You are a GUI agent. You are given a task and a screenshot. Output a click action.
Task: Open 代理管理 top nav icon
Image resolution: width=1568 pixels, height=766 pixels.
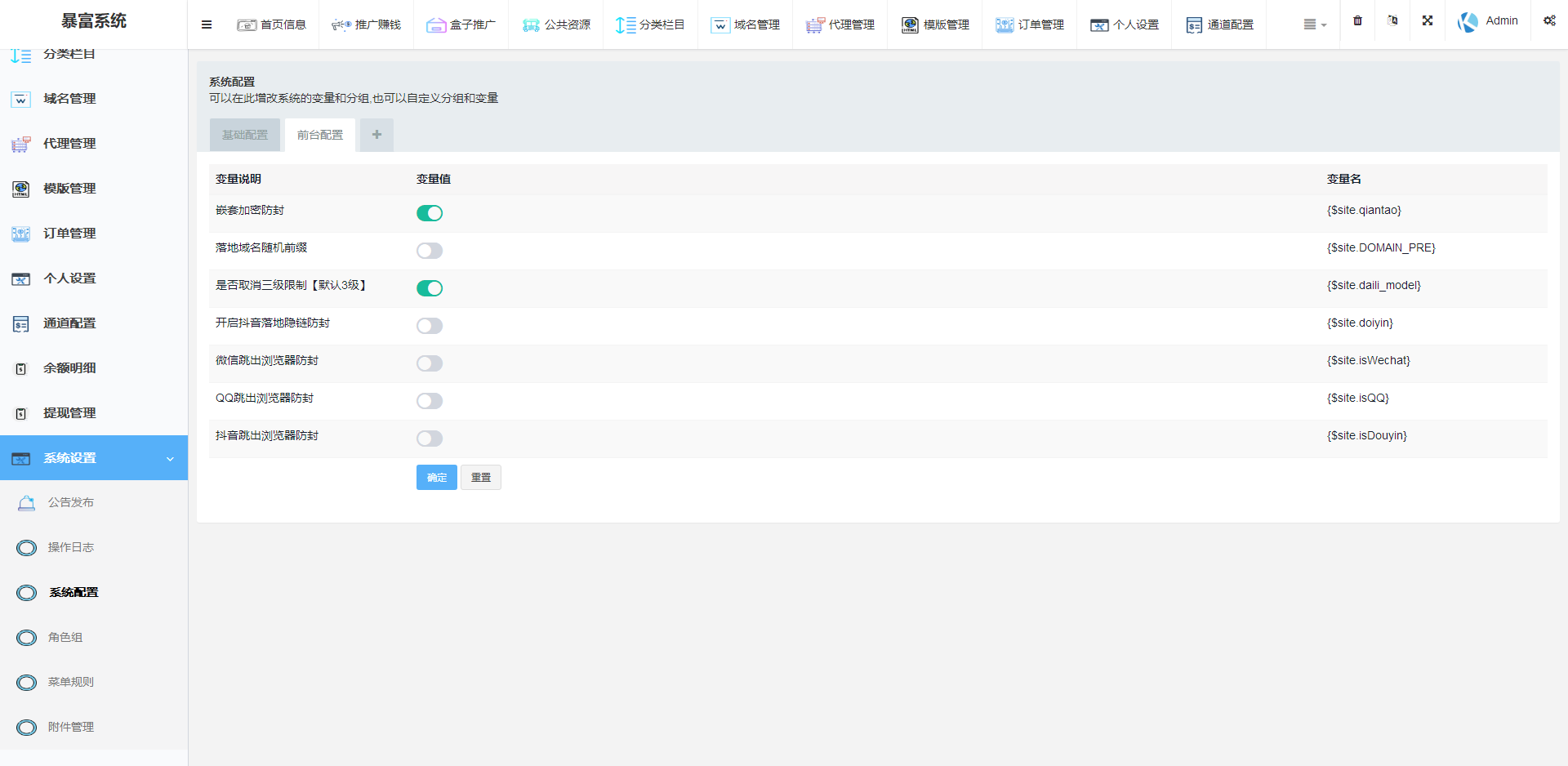[x=815, y=25]
